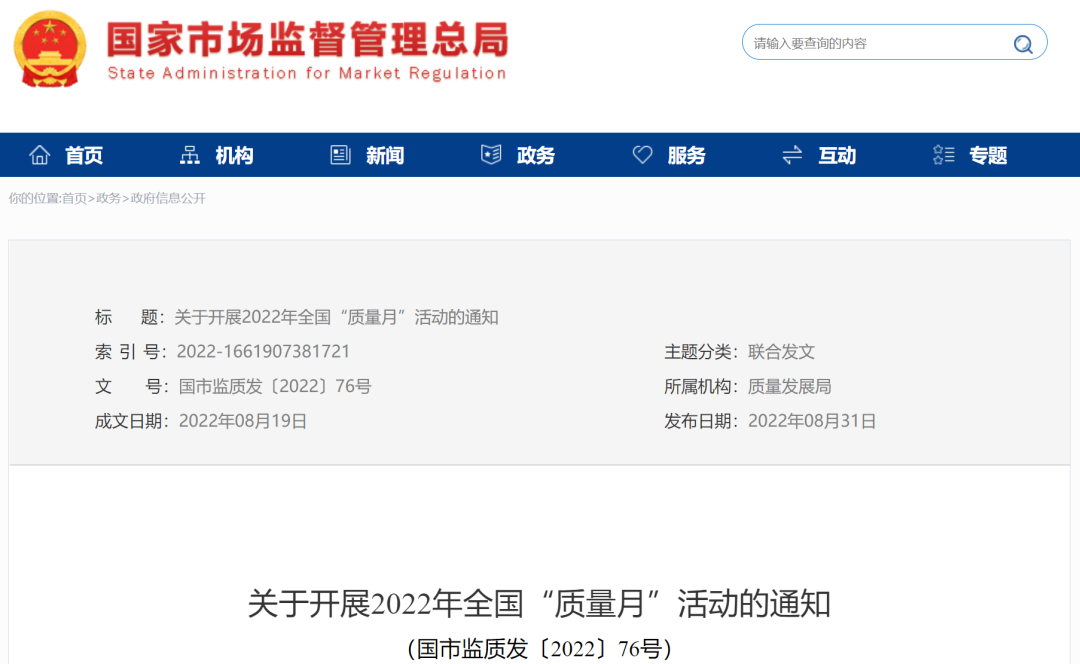Image resolution: width=1080 pixels, height=664 pixels.
Task: Click the 国家市场监督管理总局 site title
Action: 307,39
